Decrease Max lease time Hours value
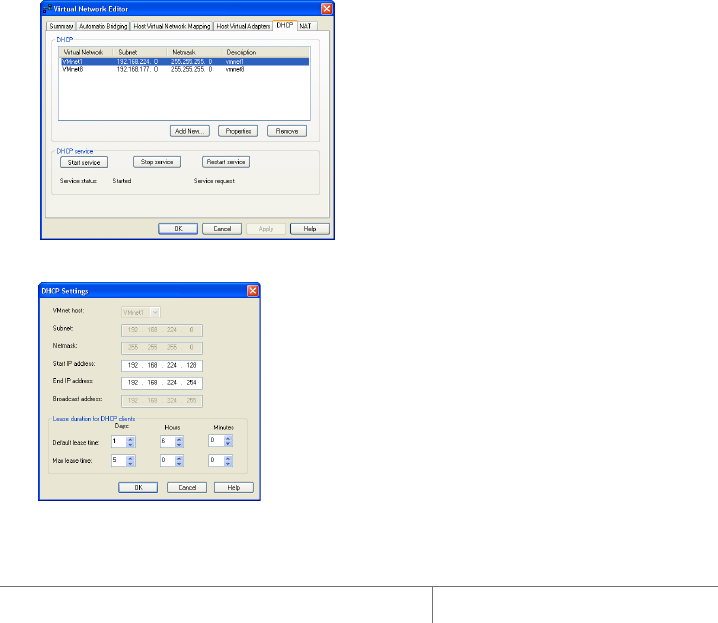 tap(180, 464)
